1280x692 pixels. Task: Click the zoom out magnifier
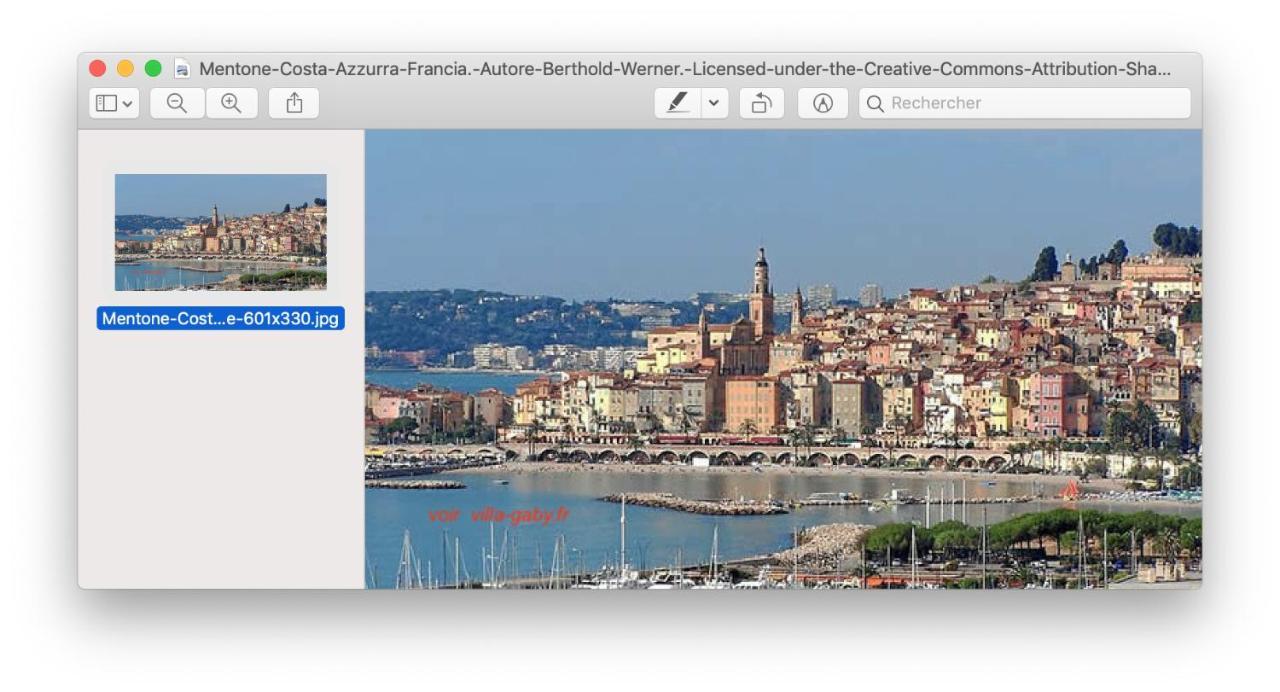[177, 103]
